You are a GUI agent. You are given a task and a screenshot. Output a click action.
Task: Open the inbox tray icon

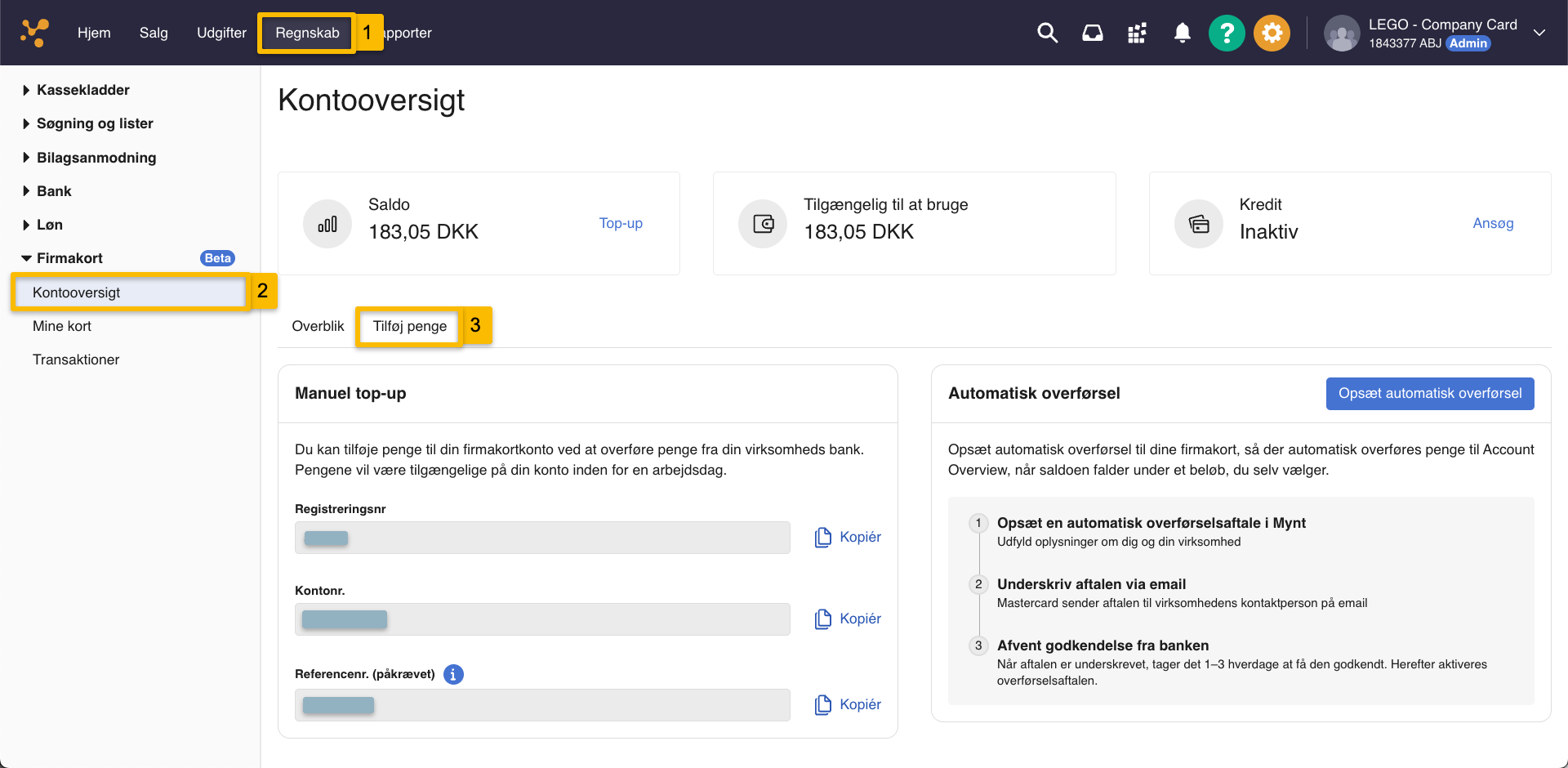pos(1092,33)
